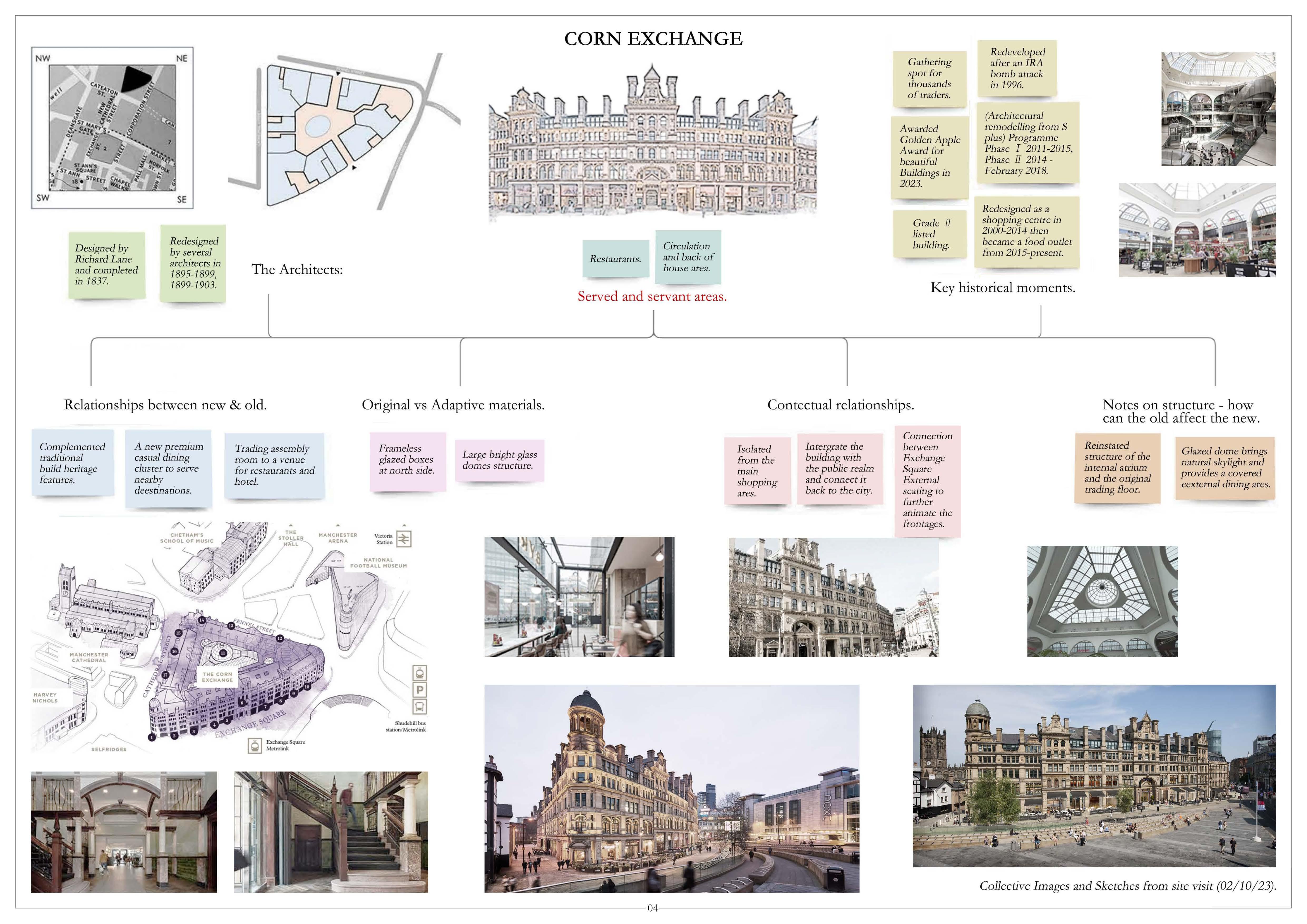This screenshot has height=924, width=1307.
Task: Select the wooden staircase interior photo
Action: 331,831
